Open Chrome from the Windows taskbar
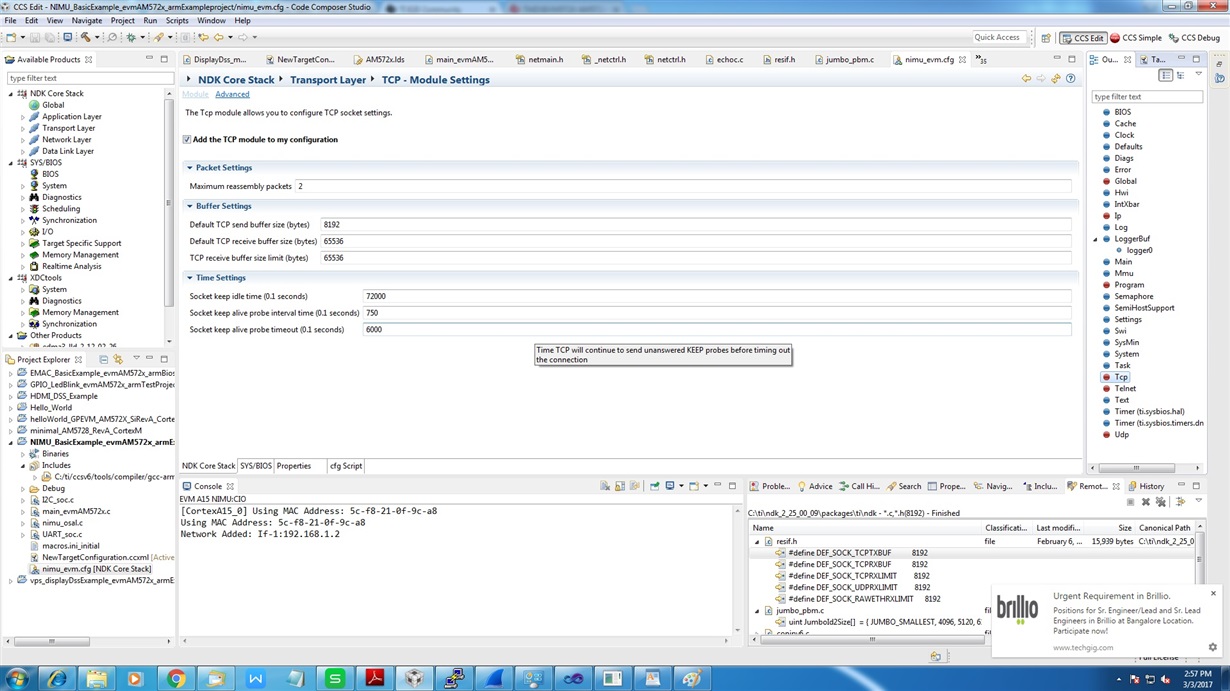The width and height of the screenshot is (1230, 691). point(175,678)
